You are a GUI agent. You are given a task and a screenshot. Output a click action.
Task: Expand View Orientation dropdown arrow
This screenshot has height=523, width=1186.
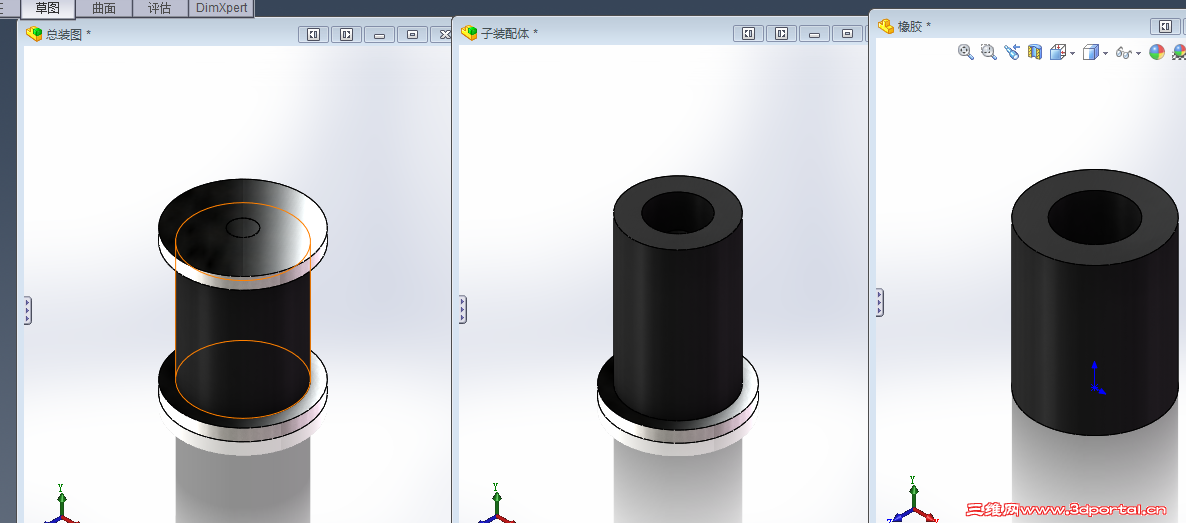click(1073, 54)
